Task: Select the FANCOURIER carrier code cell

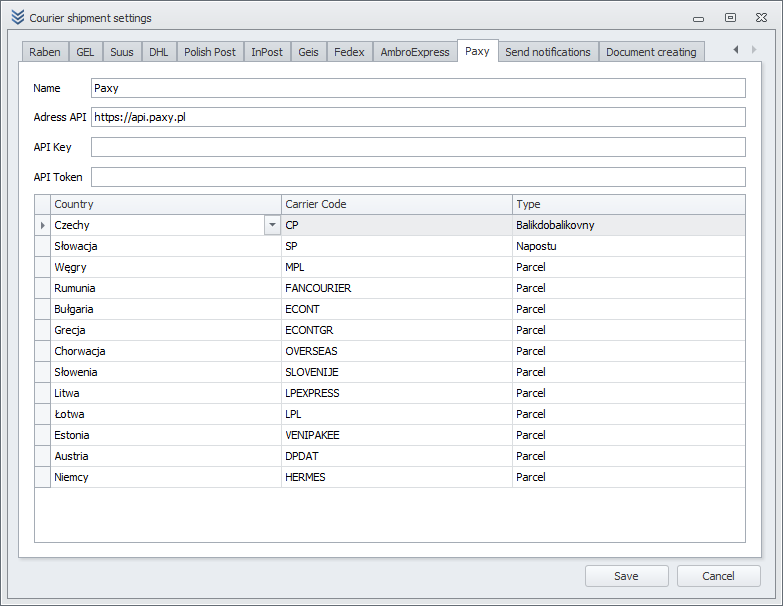Action: tap(397, 288)
